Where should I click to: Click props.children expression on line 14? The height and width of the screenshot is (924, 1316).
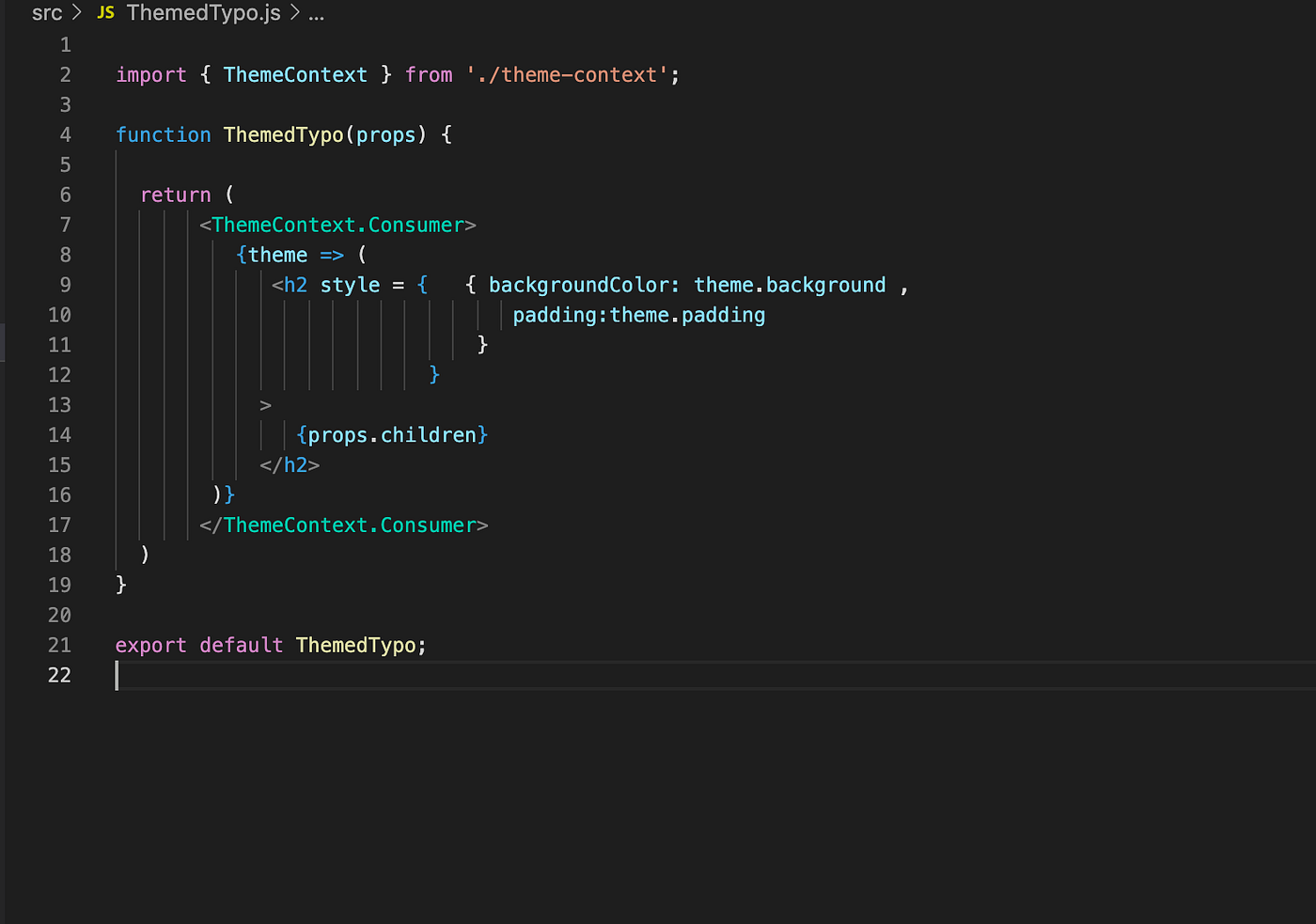click(391, 434)
